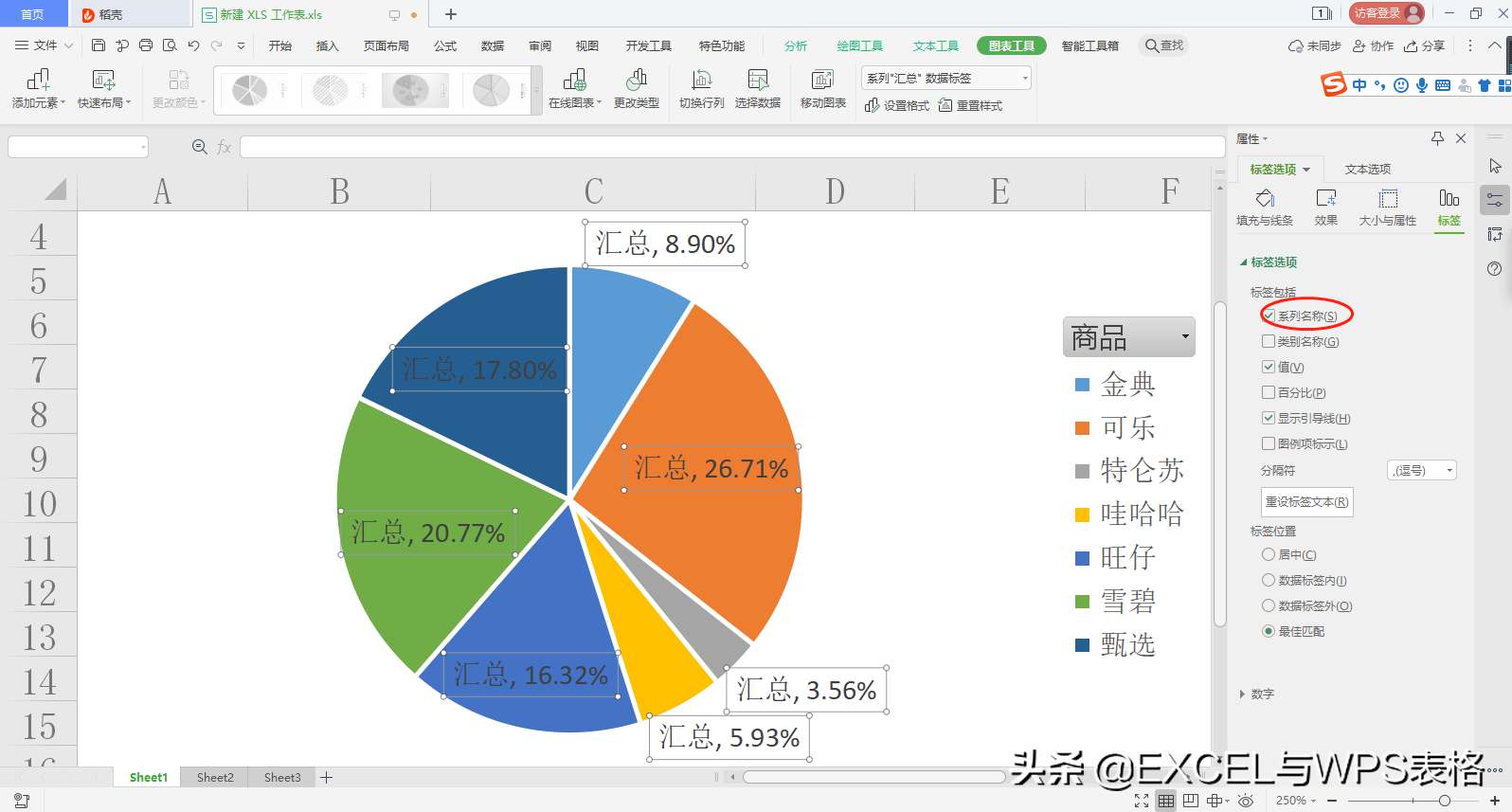Enable Legend Key (图例项标示) checkbox
The image size is (1512, 812).
point(1269,443)
